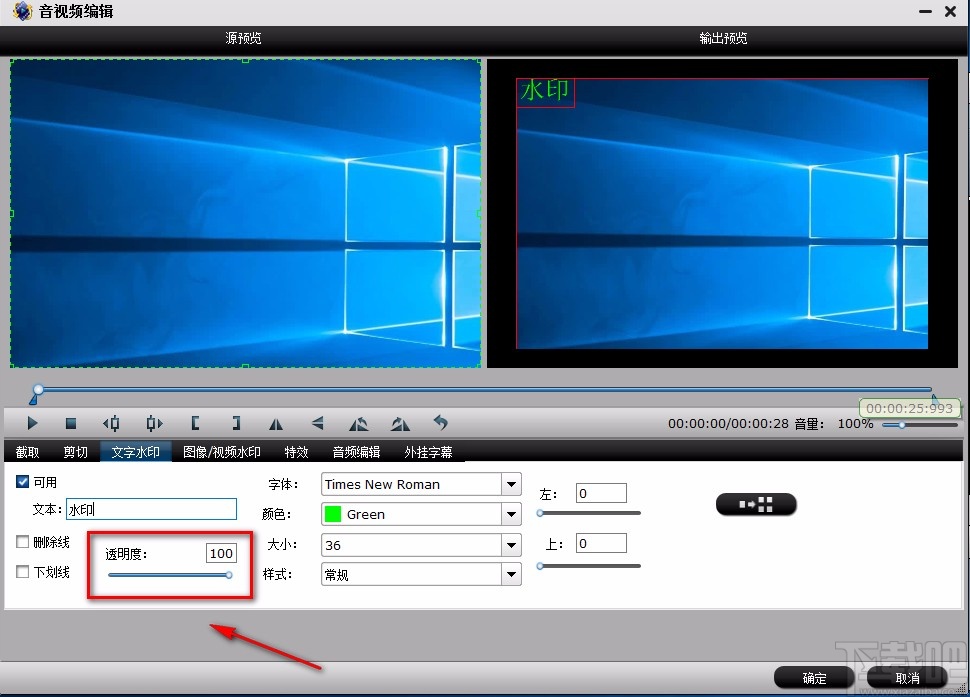
Task: Click the 确定 confirm button
Action: point(813,677)
